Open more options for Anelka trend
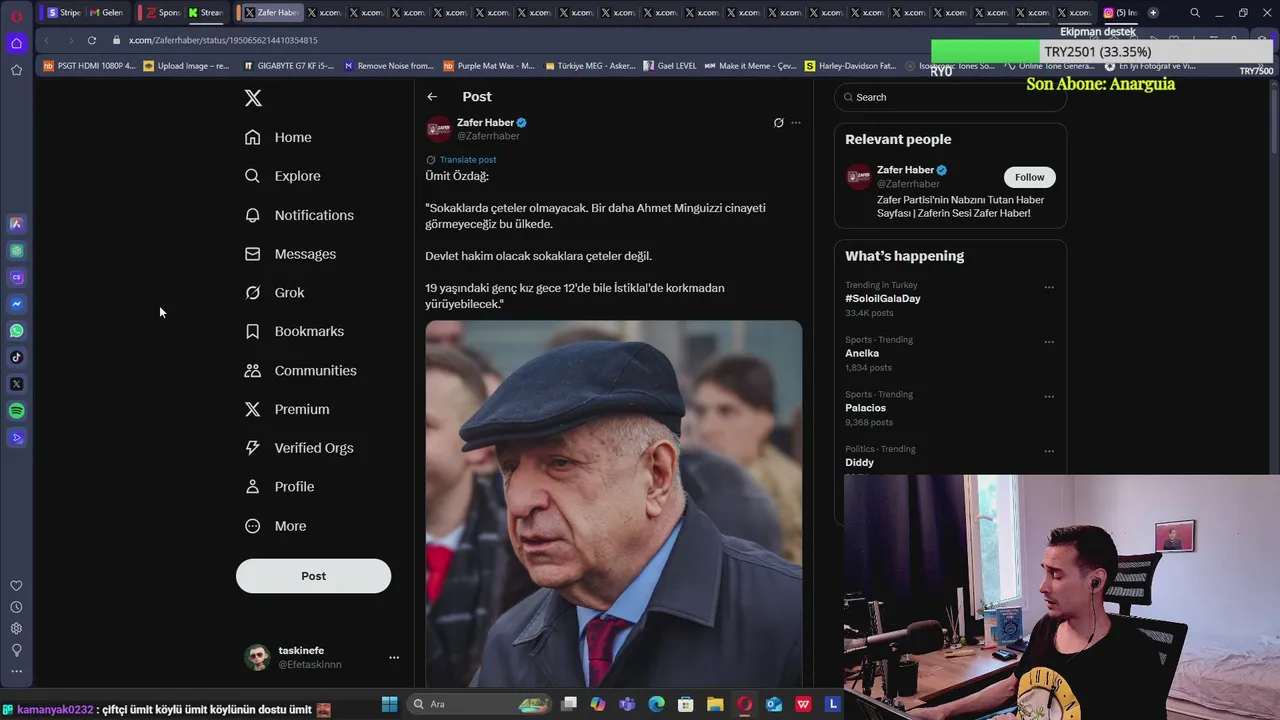 coord(1049,342)
